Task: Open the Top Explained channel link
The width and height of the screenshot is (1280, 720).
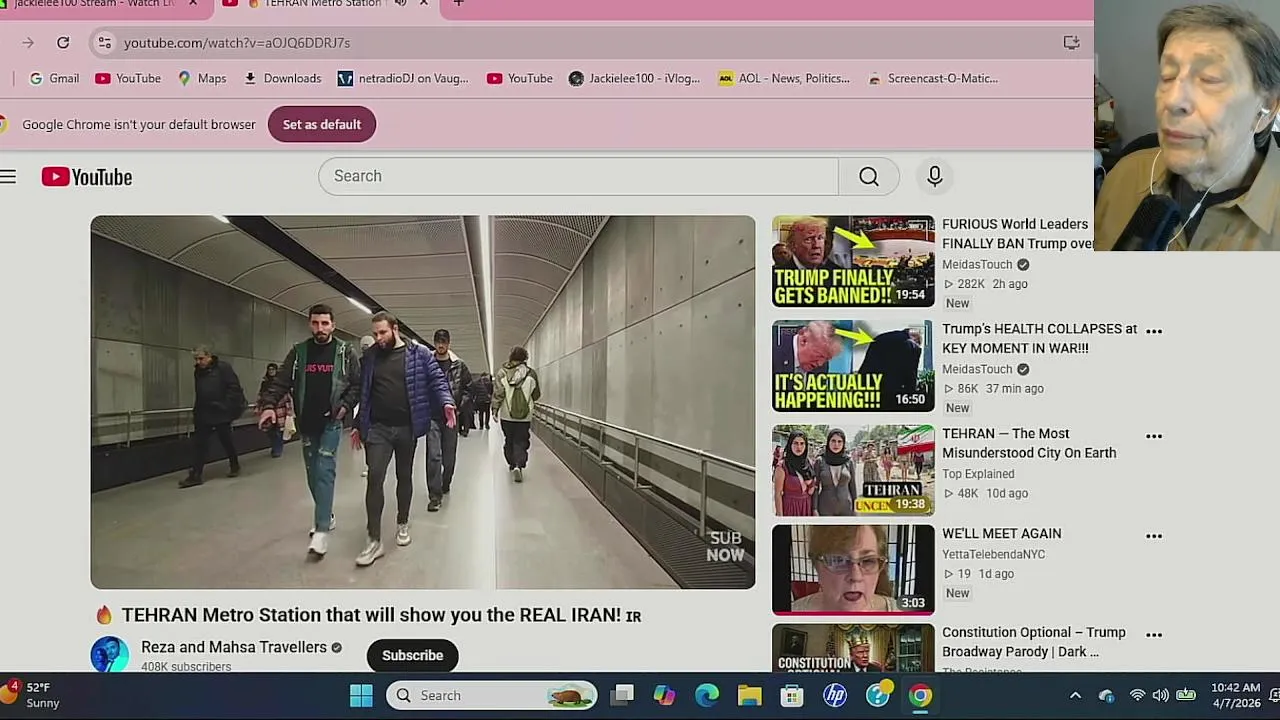Action: [978, 474]
